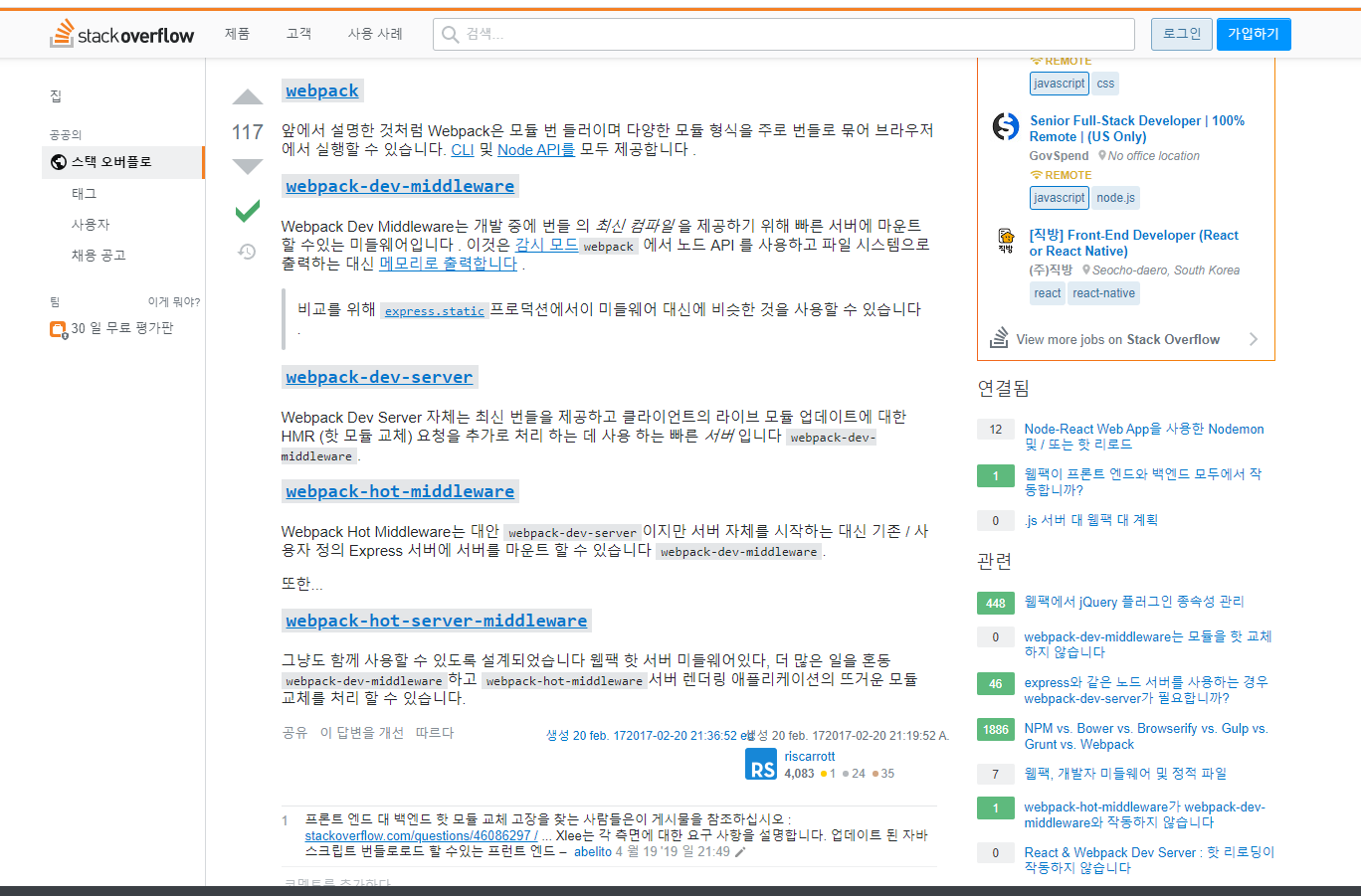Click the 448 score badge

996,603
